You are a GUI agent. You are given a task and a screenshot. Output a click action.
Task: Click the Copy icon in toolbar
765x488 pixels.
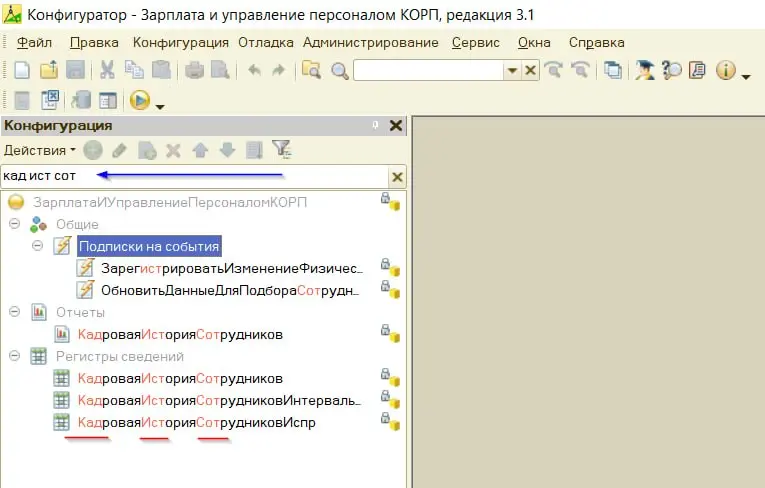(134, 71)
